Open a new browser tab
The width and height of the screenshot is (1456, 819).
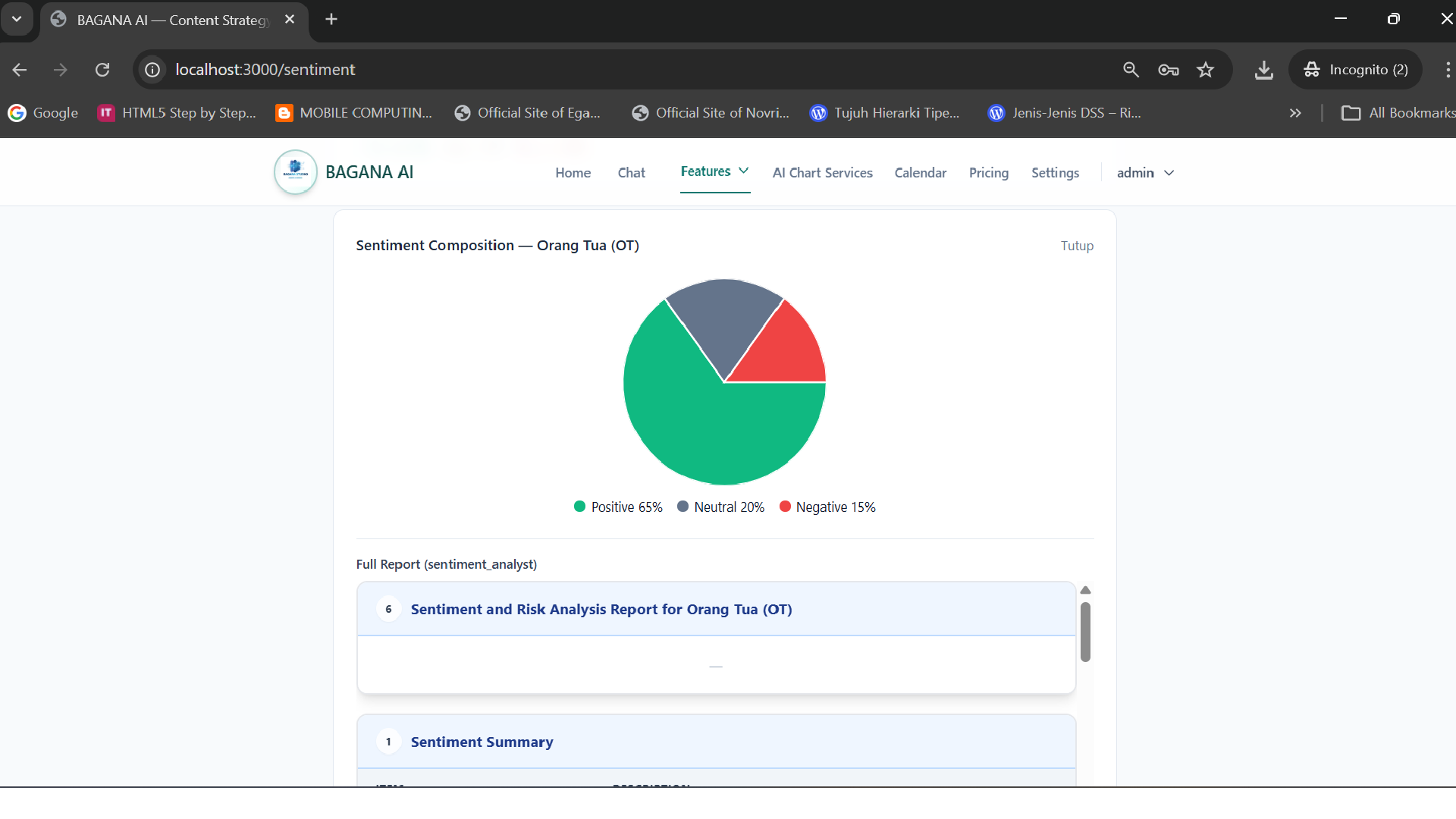coord(331,19)
